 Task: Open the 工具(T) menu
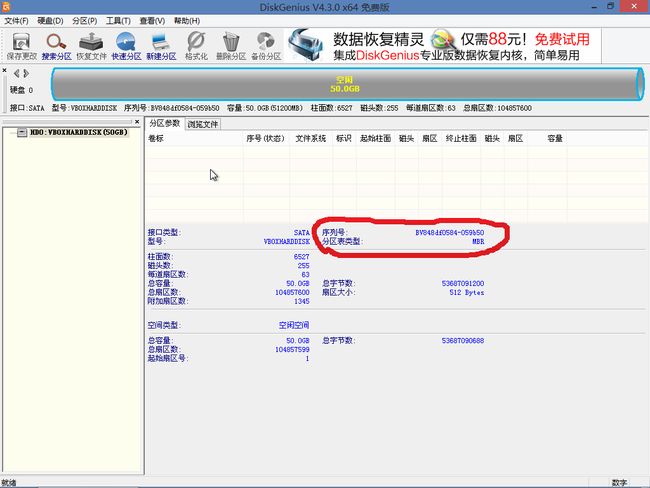tap(118, 21)
